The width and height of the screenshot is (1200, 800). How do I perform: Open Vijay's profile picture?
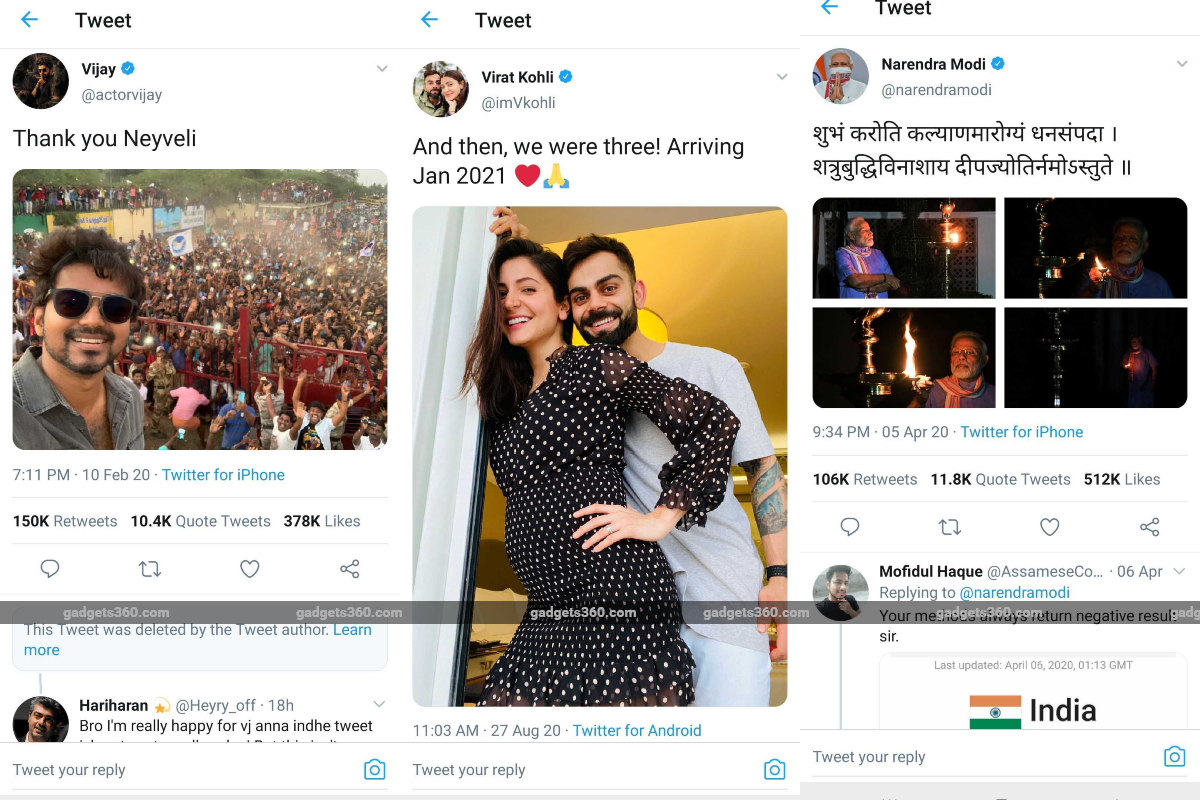[x=40, y=81]
